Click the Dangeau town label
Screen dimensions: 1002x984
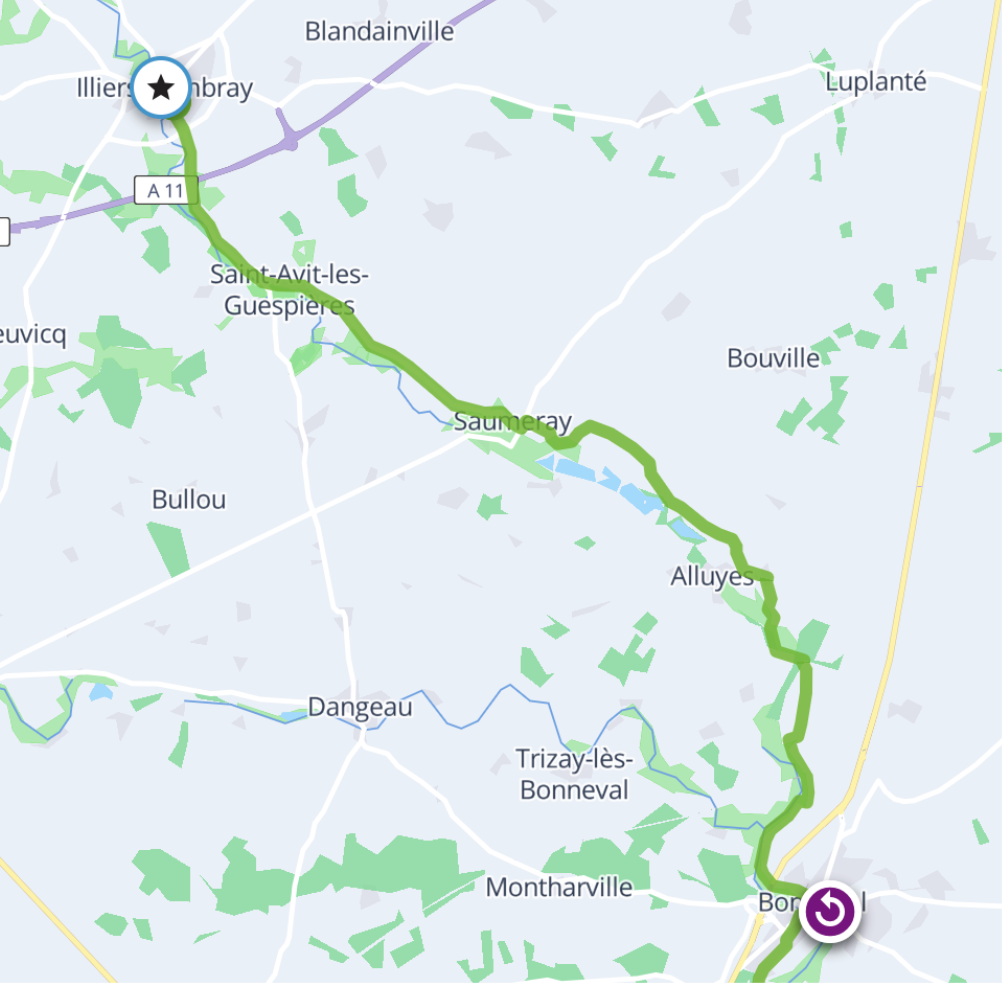(360, 707)
